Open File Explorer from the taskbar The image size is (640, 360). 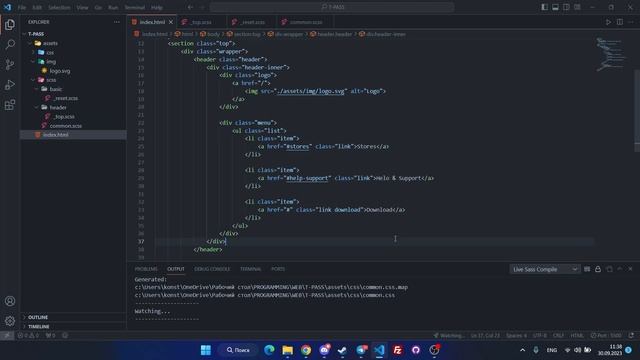pos(287,350)
